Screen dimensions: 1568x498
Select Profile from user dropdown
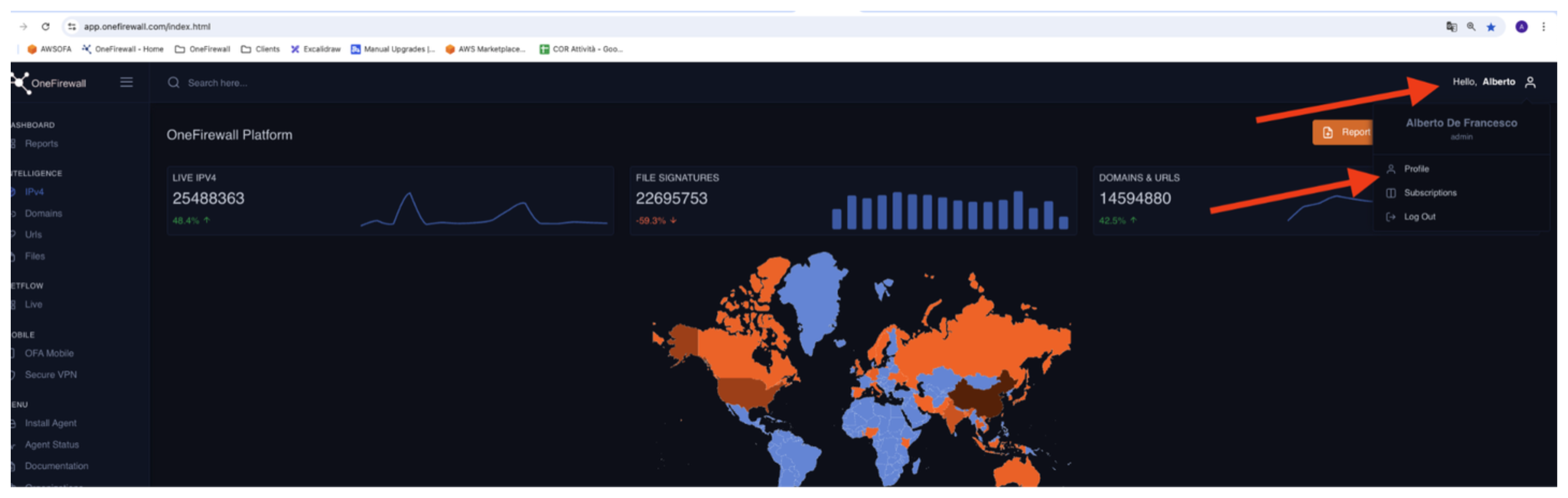1417,169
